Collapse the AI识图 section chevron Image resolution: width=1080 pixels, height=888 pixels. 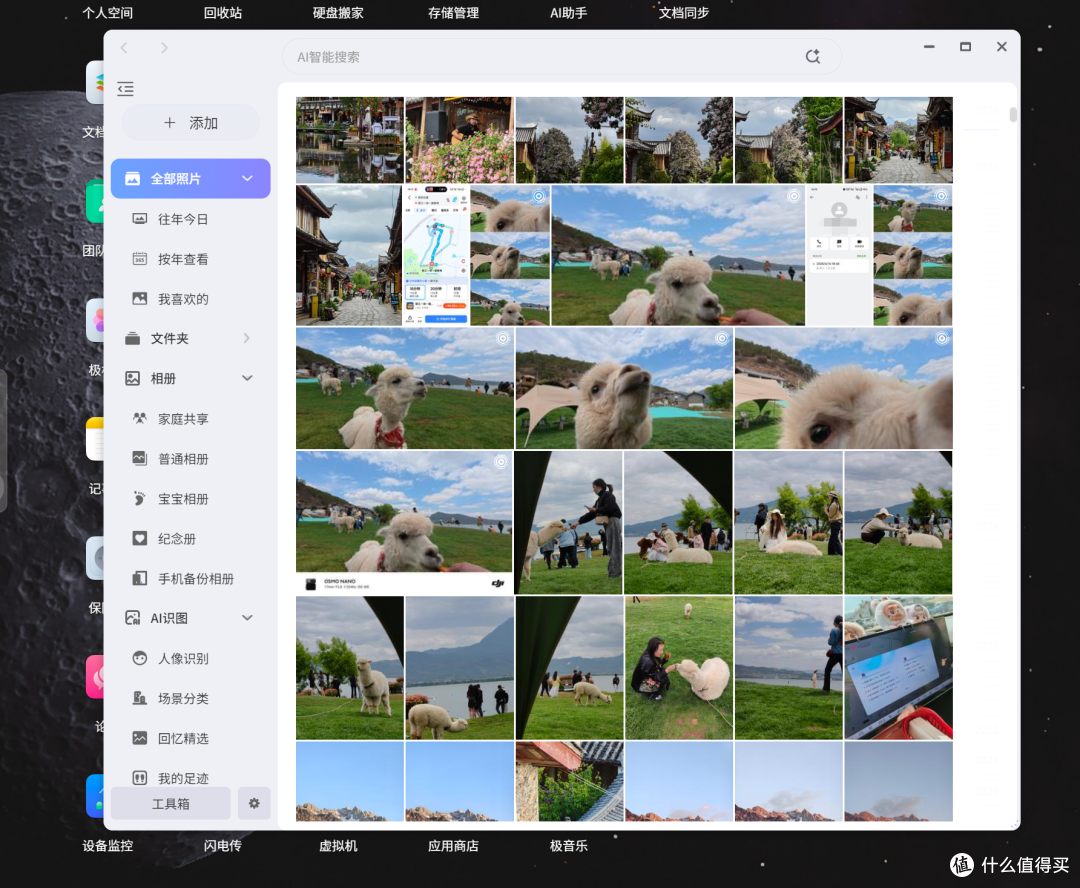coord(247,618)
